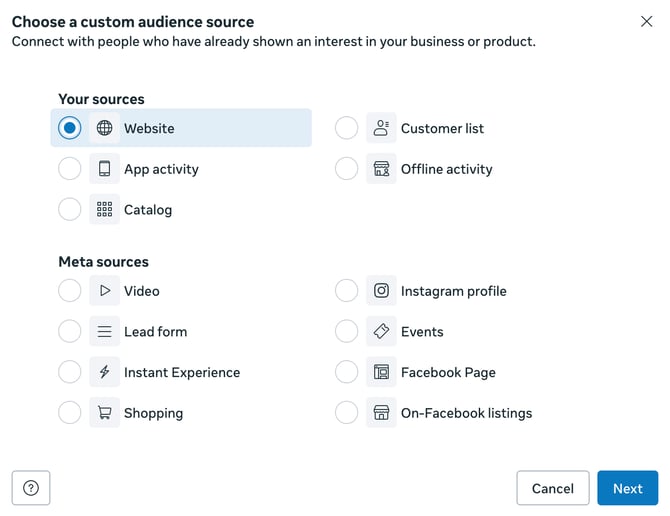Select the On-Facebook listings radio button
The image size is (670, 516).
(x=346, y=413)
